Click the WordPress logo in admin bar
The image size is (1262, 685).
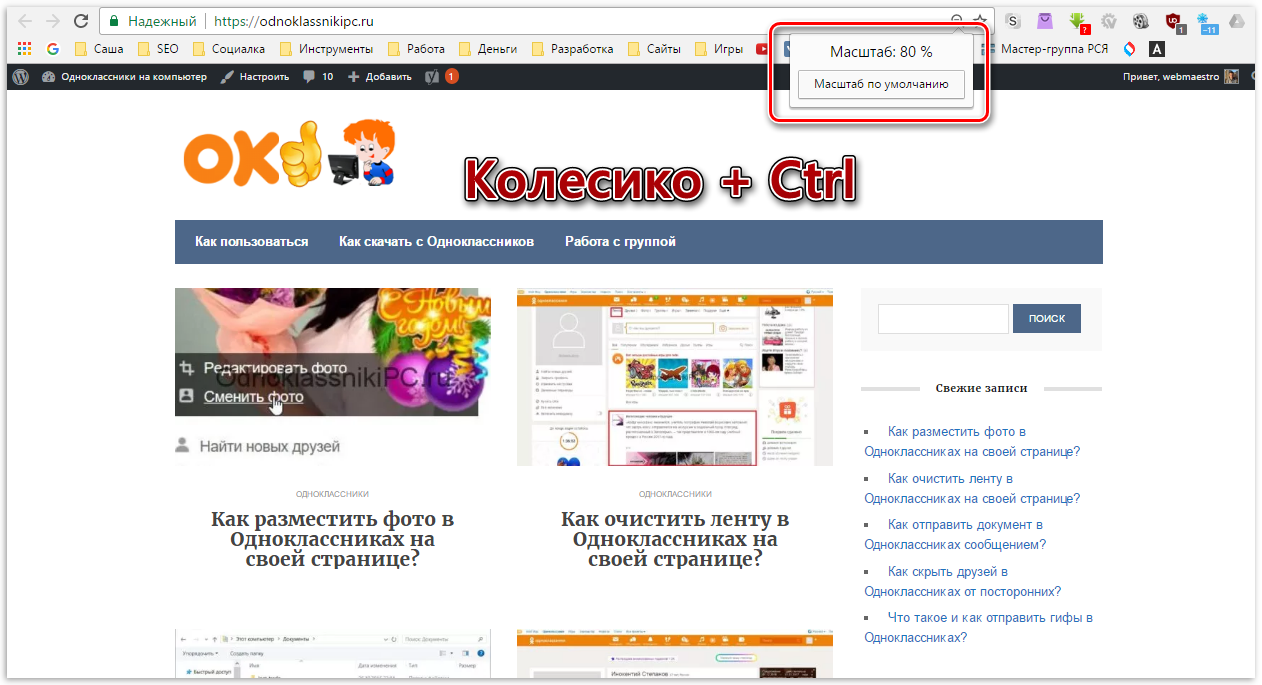click(21, 76)
